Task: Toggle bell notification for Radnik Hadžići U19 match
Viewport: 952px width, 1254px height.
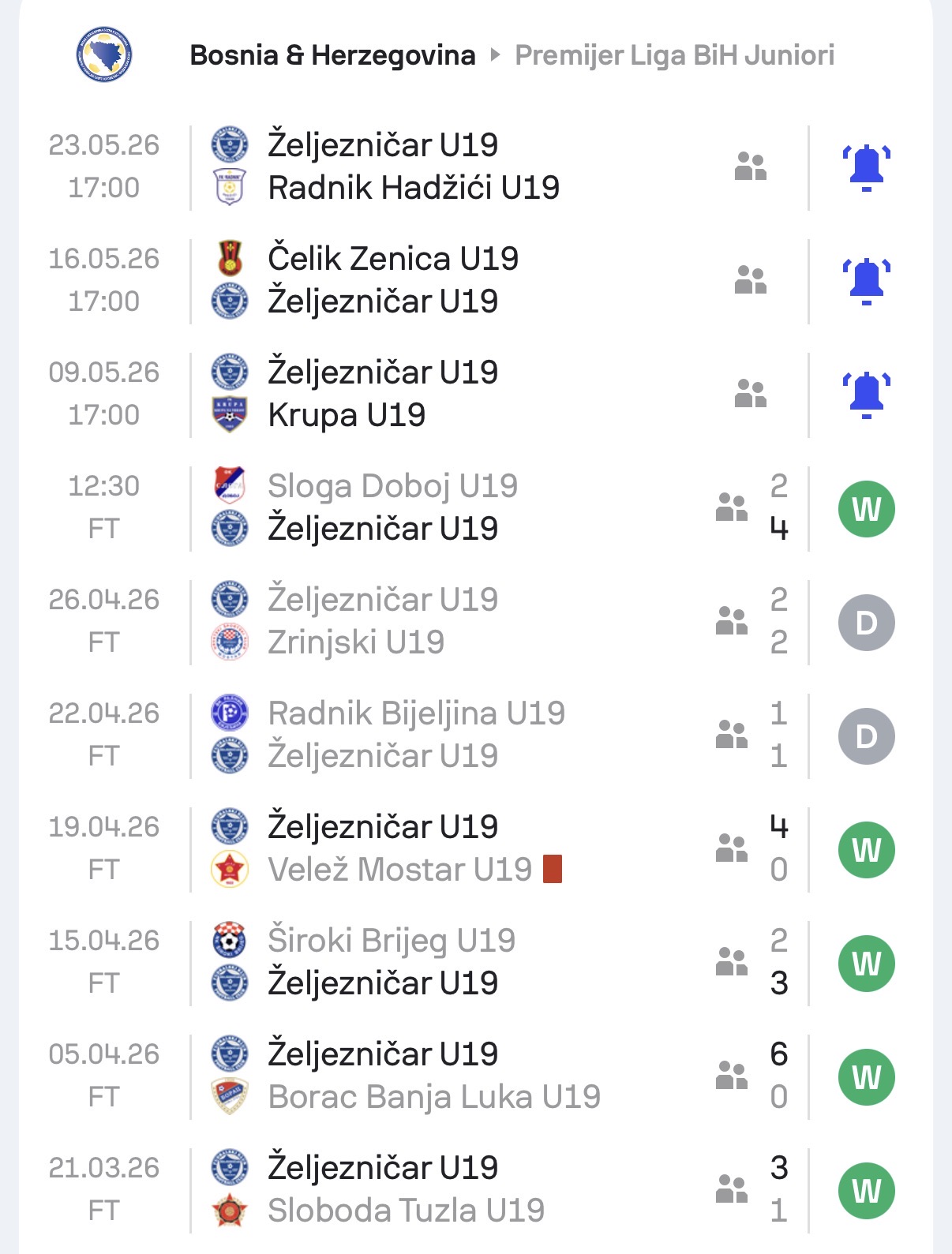Action: pyautogui.click(x=866, y=167)
